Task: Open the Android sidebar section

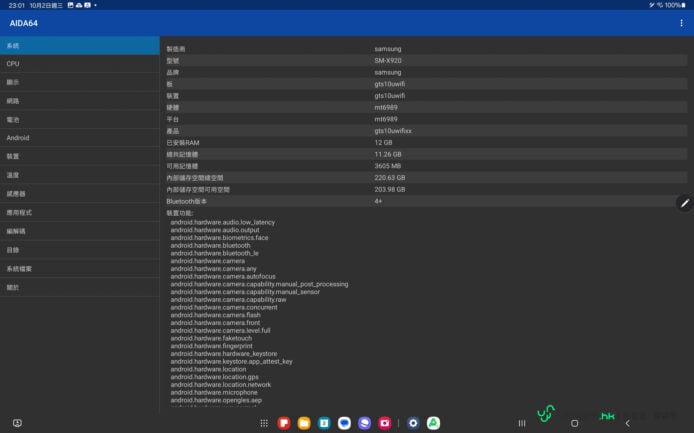Action: coord(80,138)
